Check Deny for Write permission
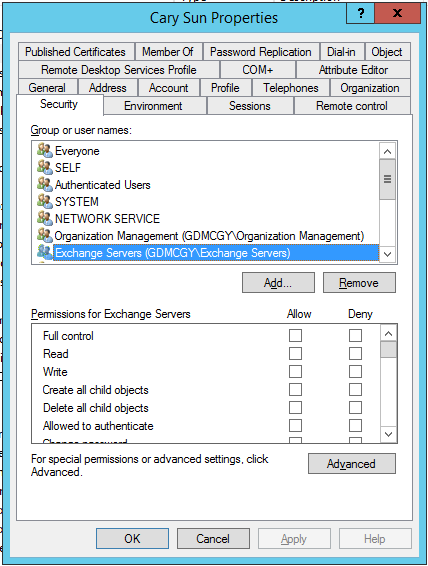Viewport: 428px width, 566px height. (355, 371)
